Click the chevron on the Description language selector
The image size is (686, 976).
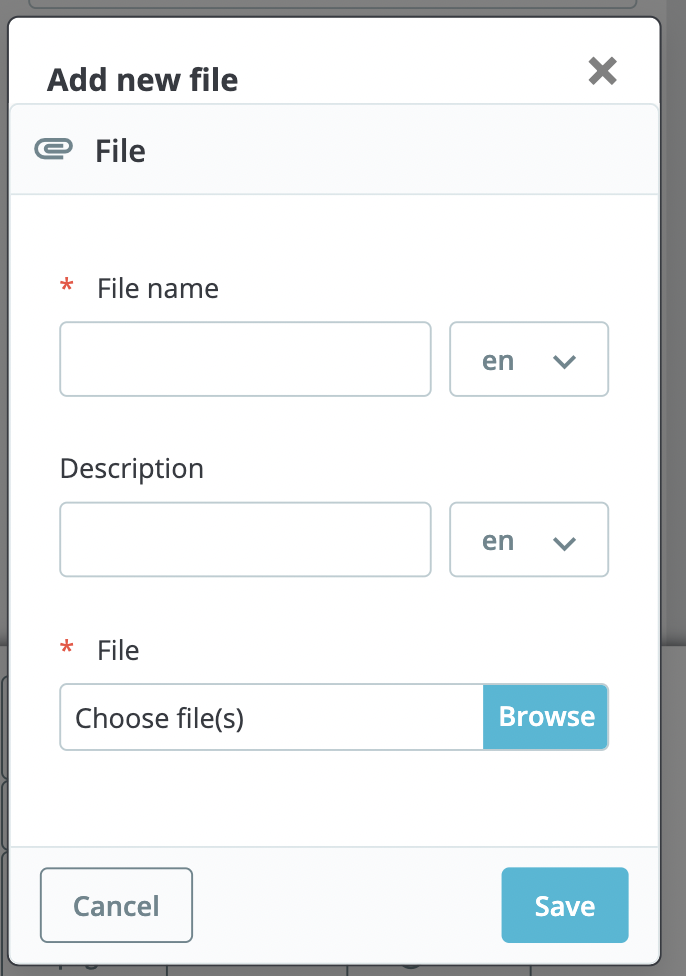[564, 540]
